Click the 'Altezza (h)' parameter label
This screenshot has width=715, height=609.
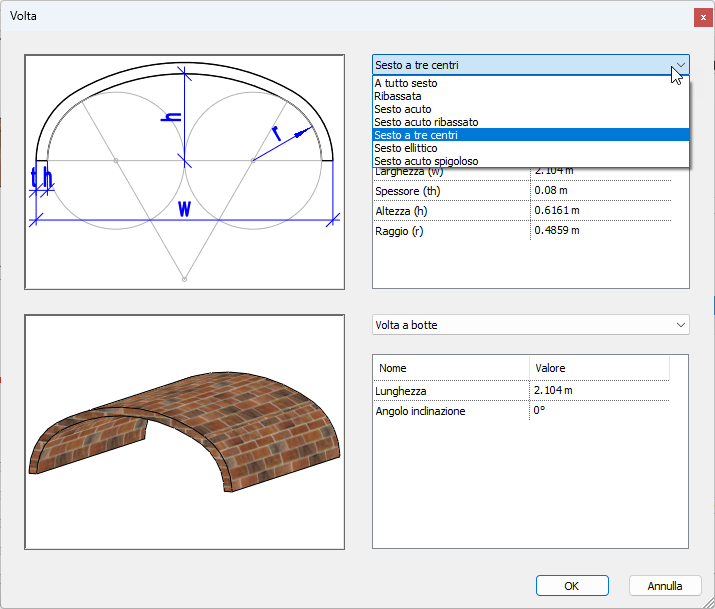coord(401,211)
